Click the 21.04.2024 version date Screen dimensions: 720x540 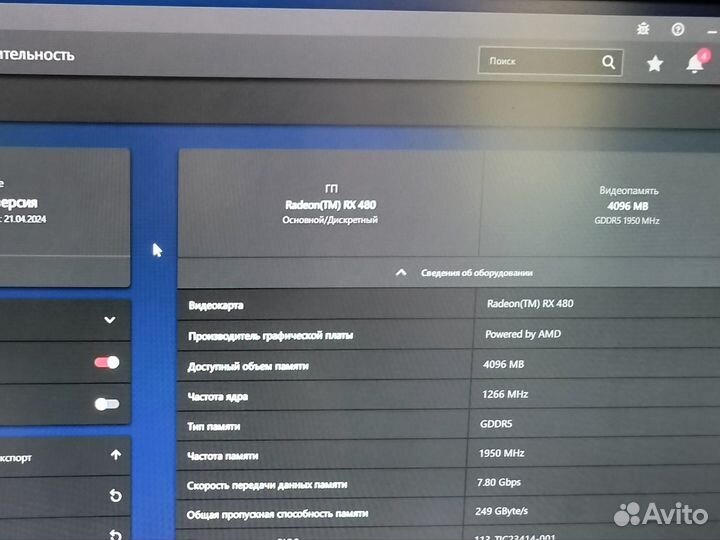click(x=25, y=219)
